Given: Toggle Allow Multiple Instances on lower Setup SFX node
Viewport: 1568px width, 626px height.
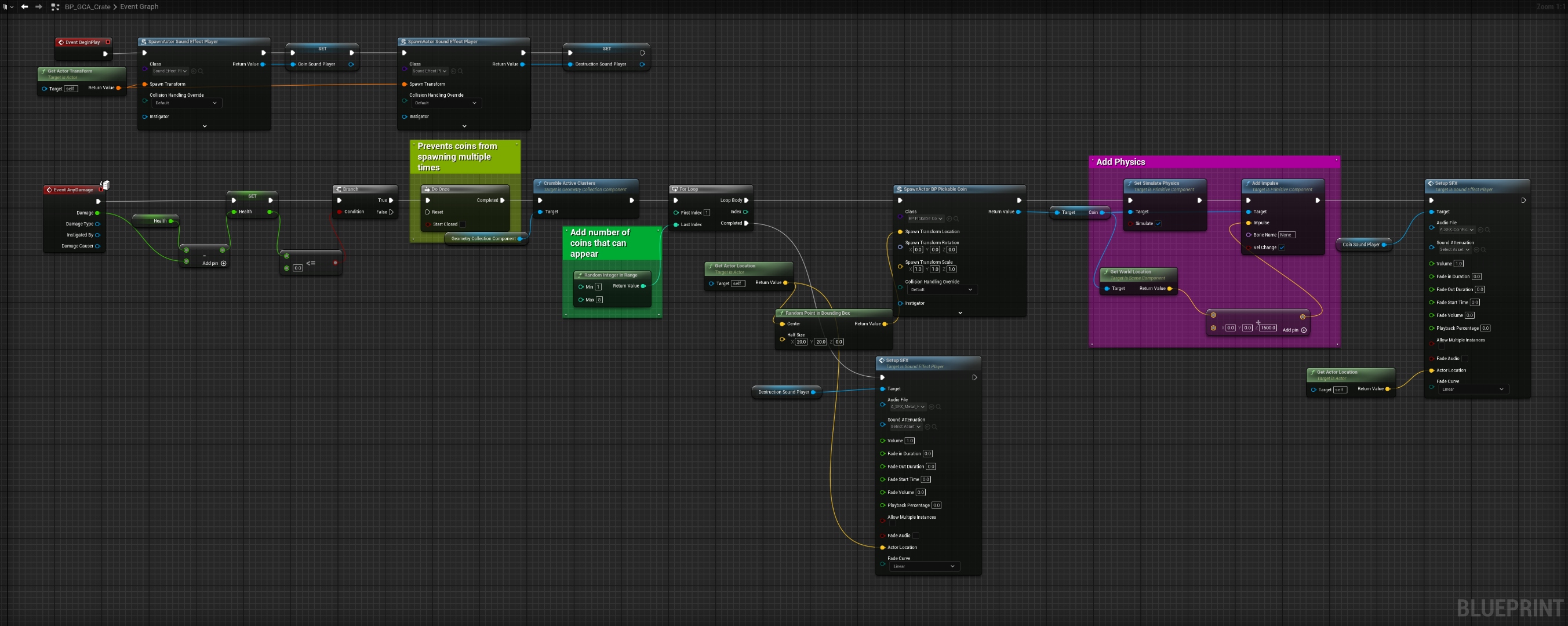Looking at the screenshot, I should click(x=892, y=524).
